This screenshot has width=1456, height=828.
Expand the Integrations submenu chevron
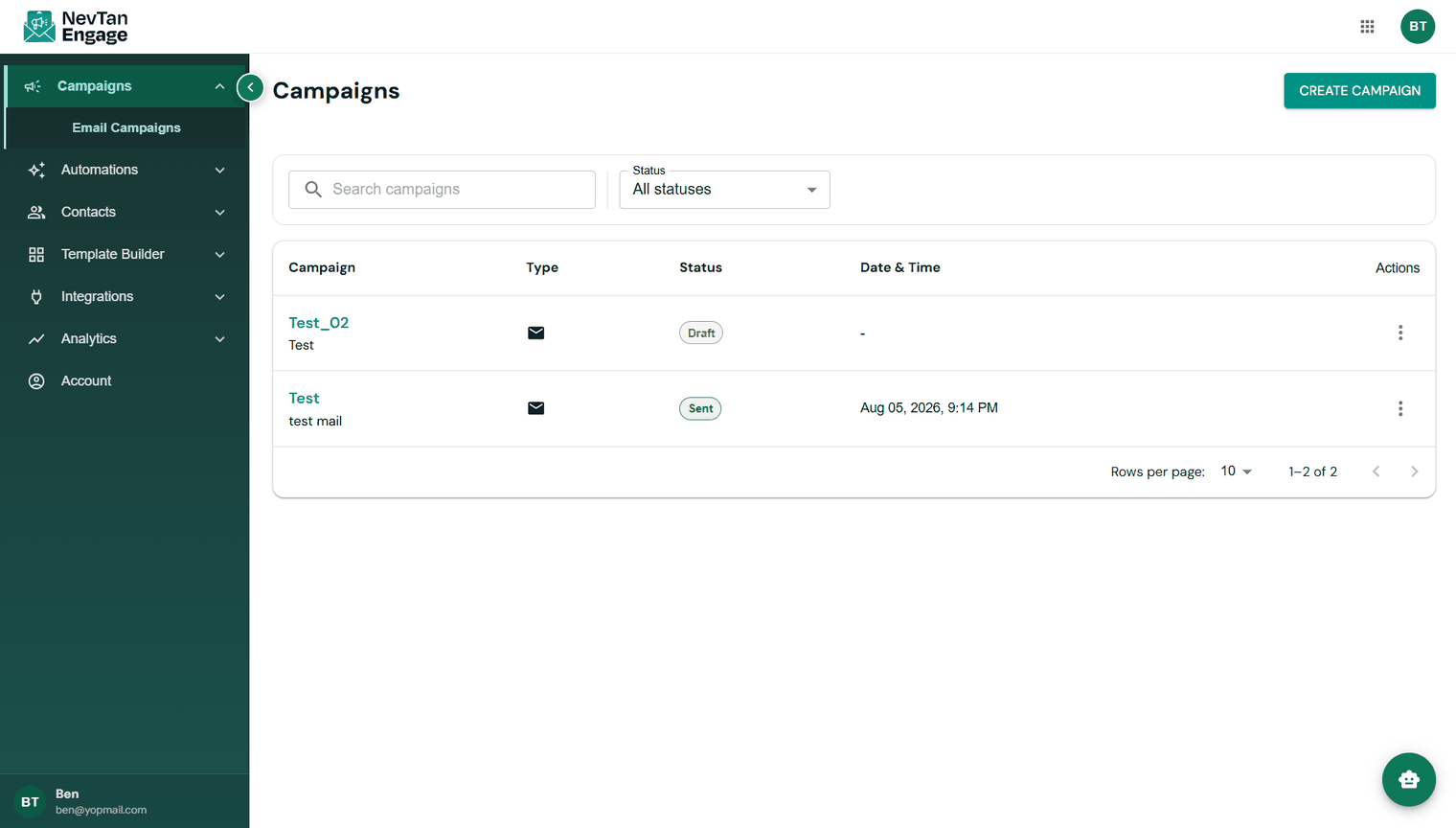pyautogui.click(x=219, y=296)
